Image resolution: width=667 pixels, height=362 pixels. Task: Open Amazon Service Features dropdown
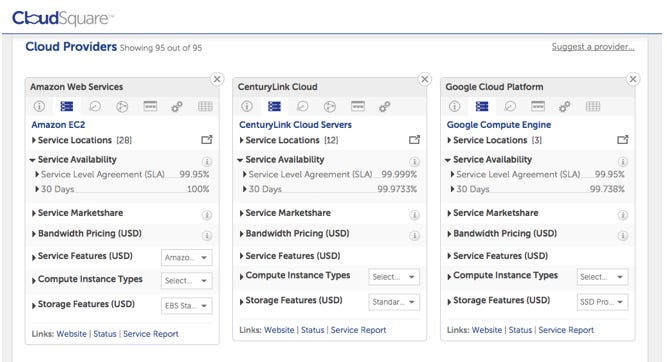186,257
